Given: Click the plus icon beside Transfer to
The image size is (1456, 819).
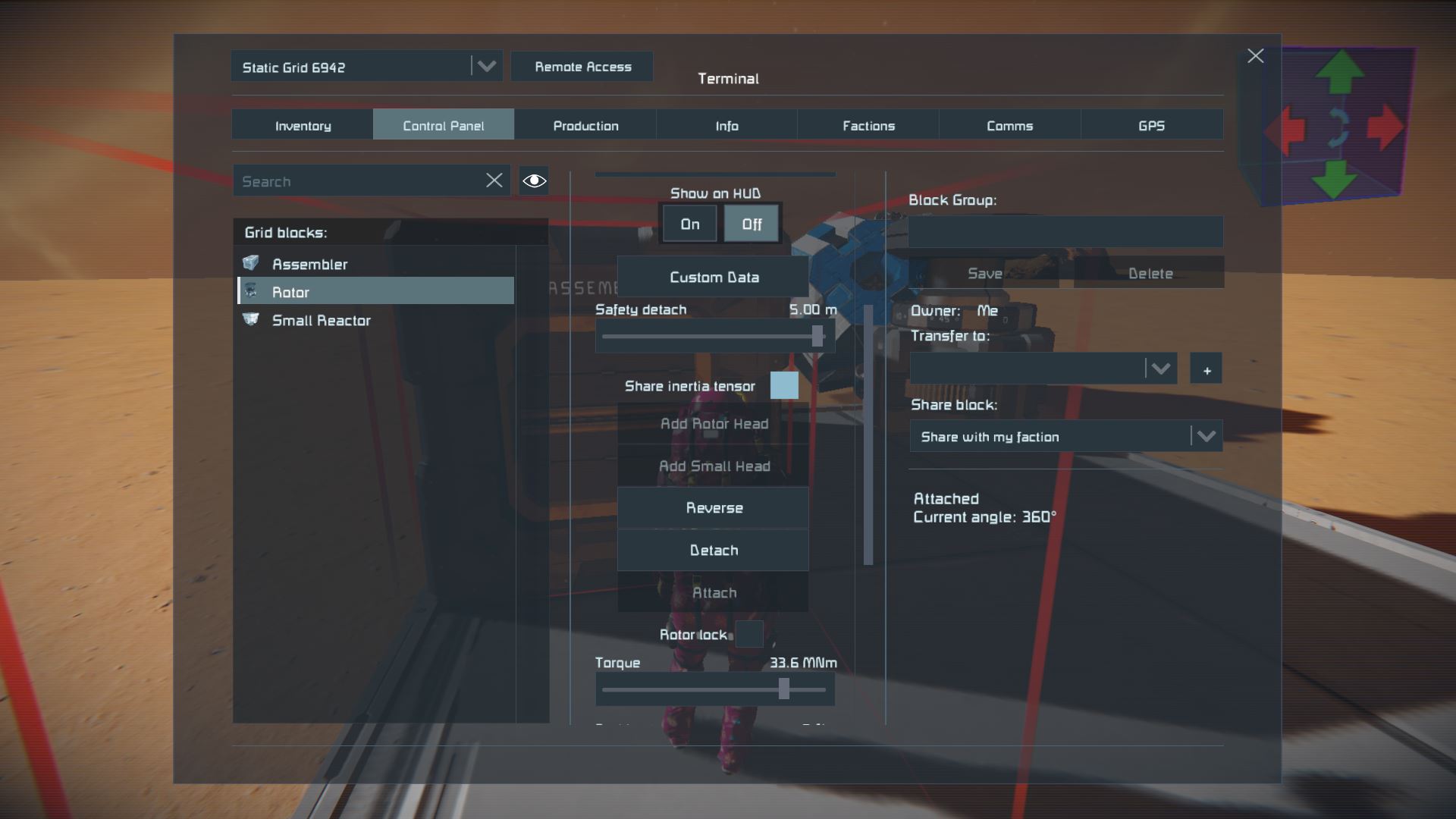Looking at the screenshot, I should point(1206,369).
